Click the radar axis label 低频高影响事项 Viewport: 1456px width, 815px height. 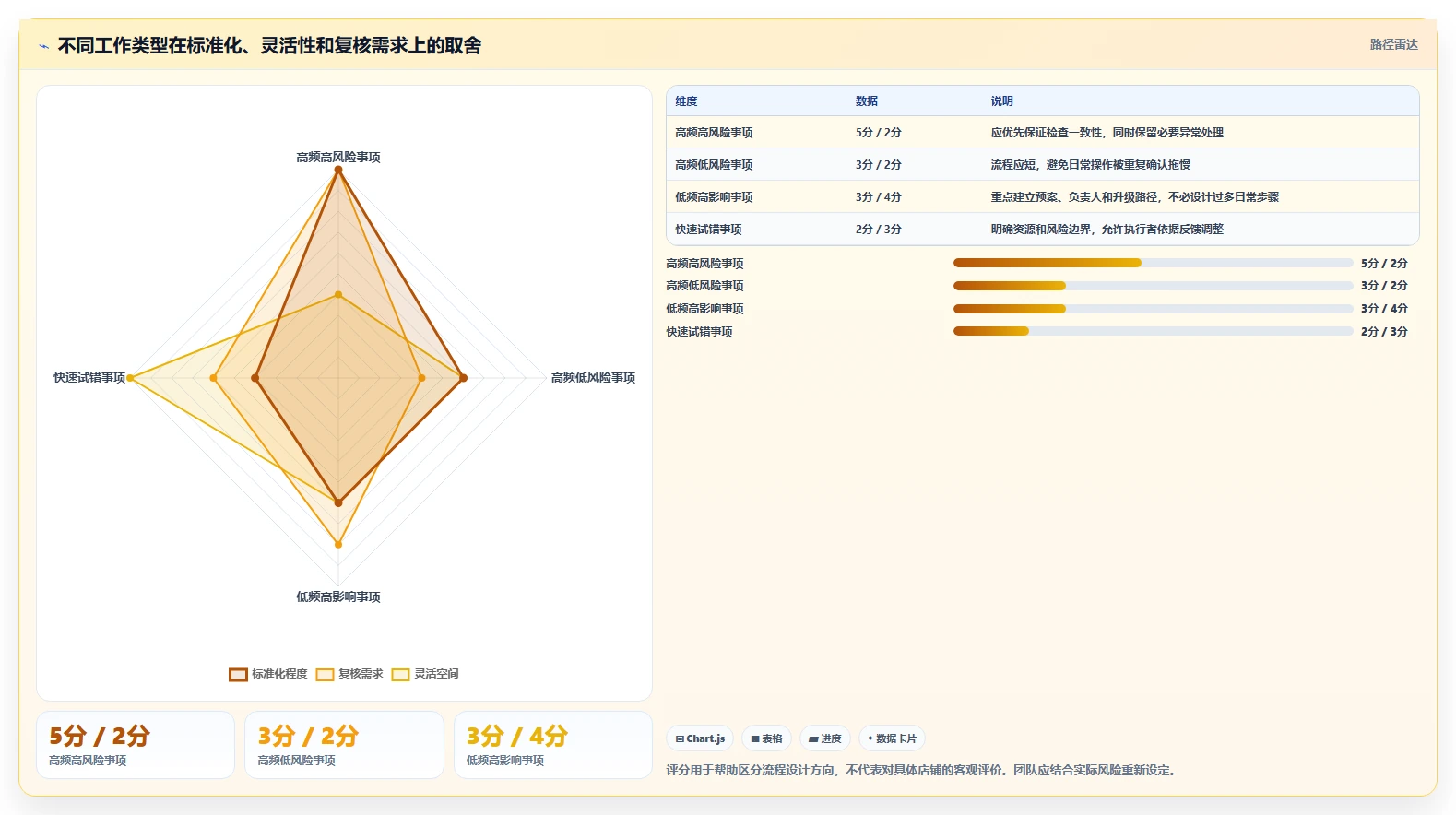point(338,597)
